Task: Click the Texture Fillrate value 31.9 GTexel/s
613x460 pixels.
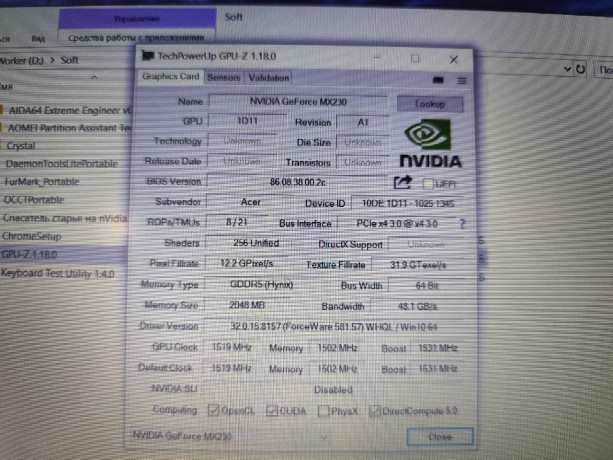Action: click(418, 265)
